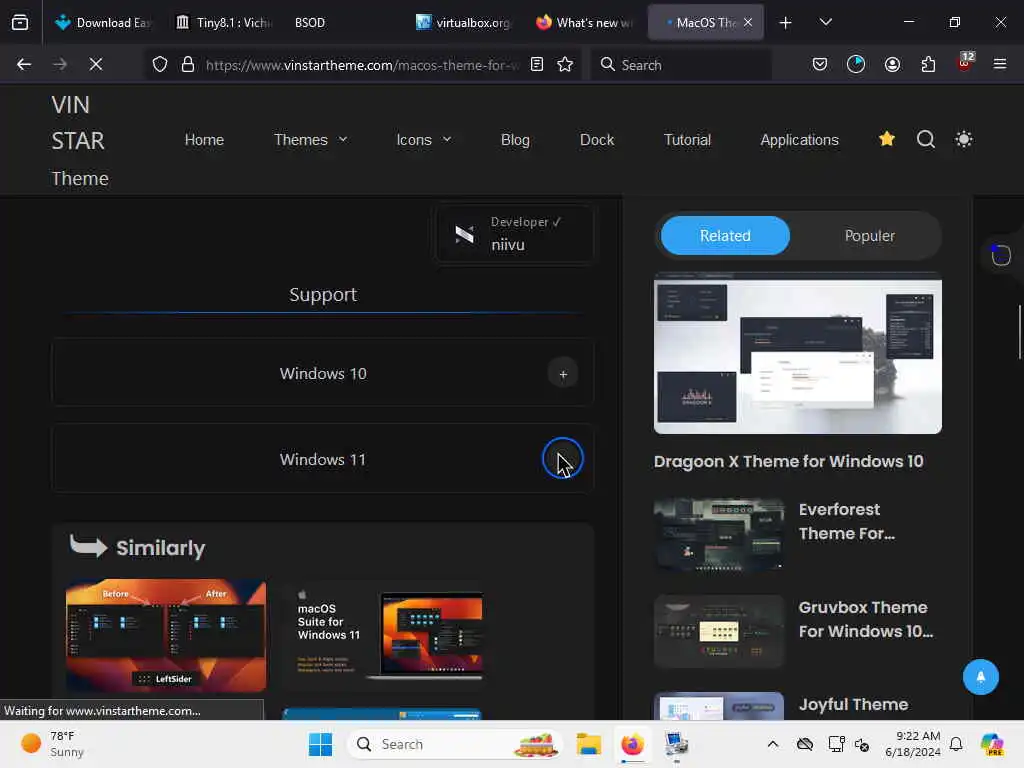
Task: Open File Explorer from taskbar
Action: click(x=588, y=744)
